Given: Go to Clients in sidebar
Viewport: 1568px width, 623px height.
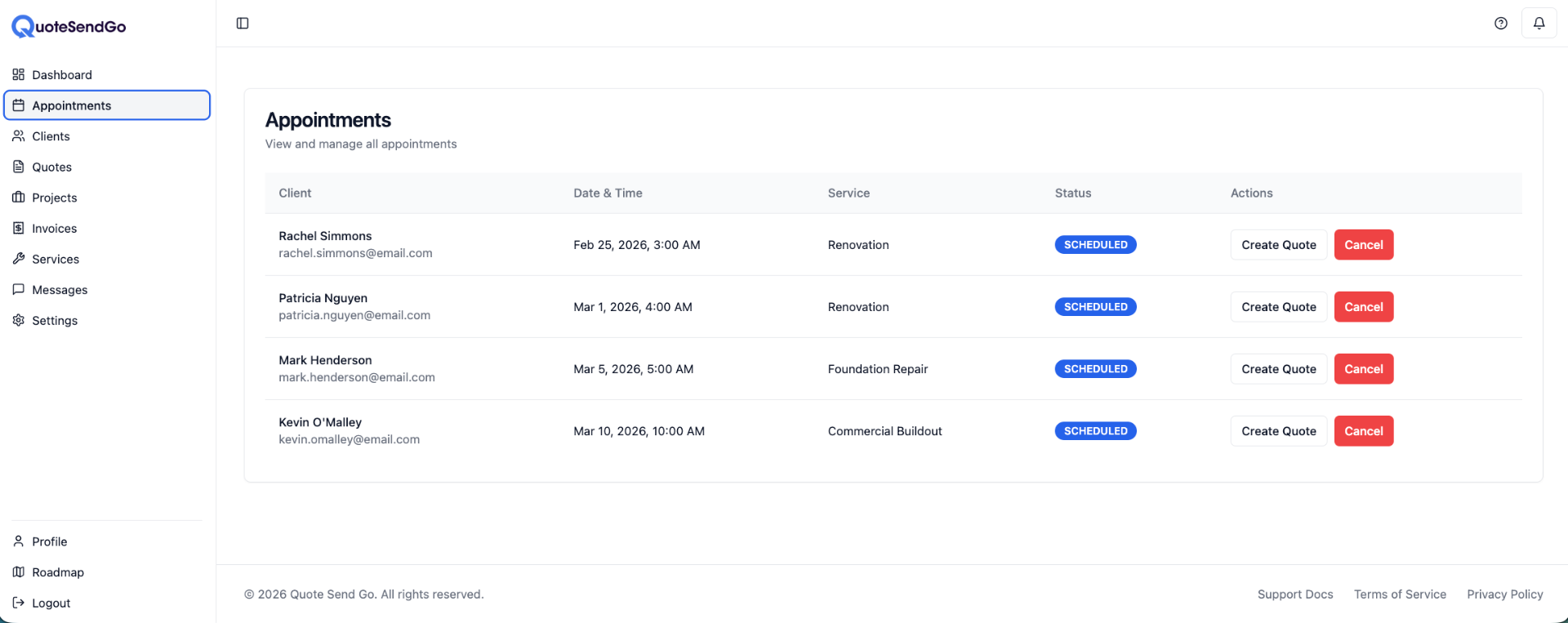Looking at the screenshot, I should coord(51,136).
